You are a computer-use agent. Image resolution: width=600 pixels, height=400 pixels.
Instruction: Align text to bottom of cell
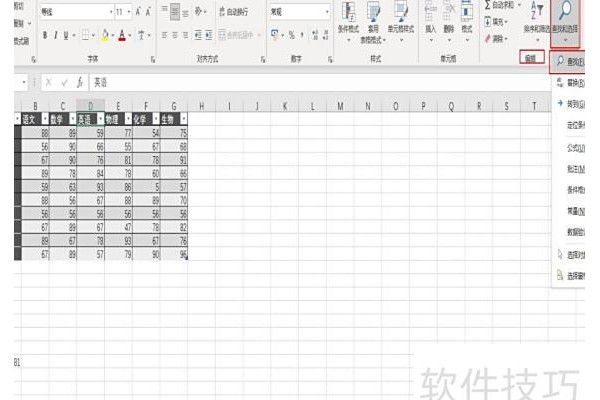tap(186, 12)
